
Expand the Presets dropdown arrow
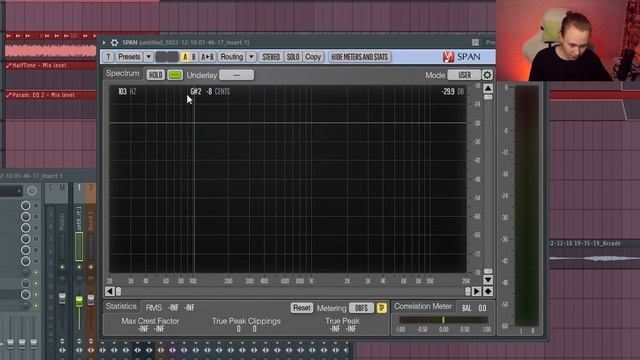149,57
